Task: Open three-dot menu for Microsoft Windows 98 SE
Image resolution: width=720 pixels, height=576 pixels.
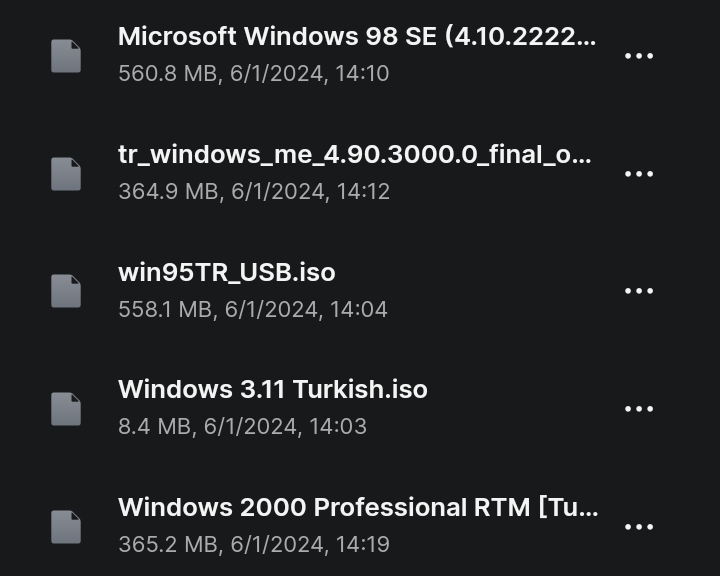Action: point(639,56)
